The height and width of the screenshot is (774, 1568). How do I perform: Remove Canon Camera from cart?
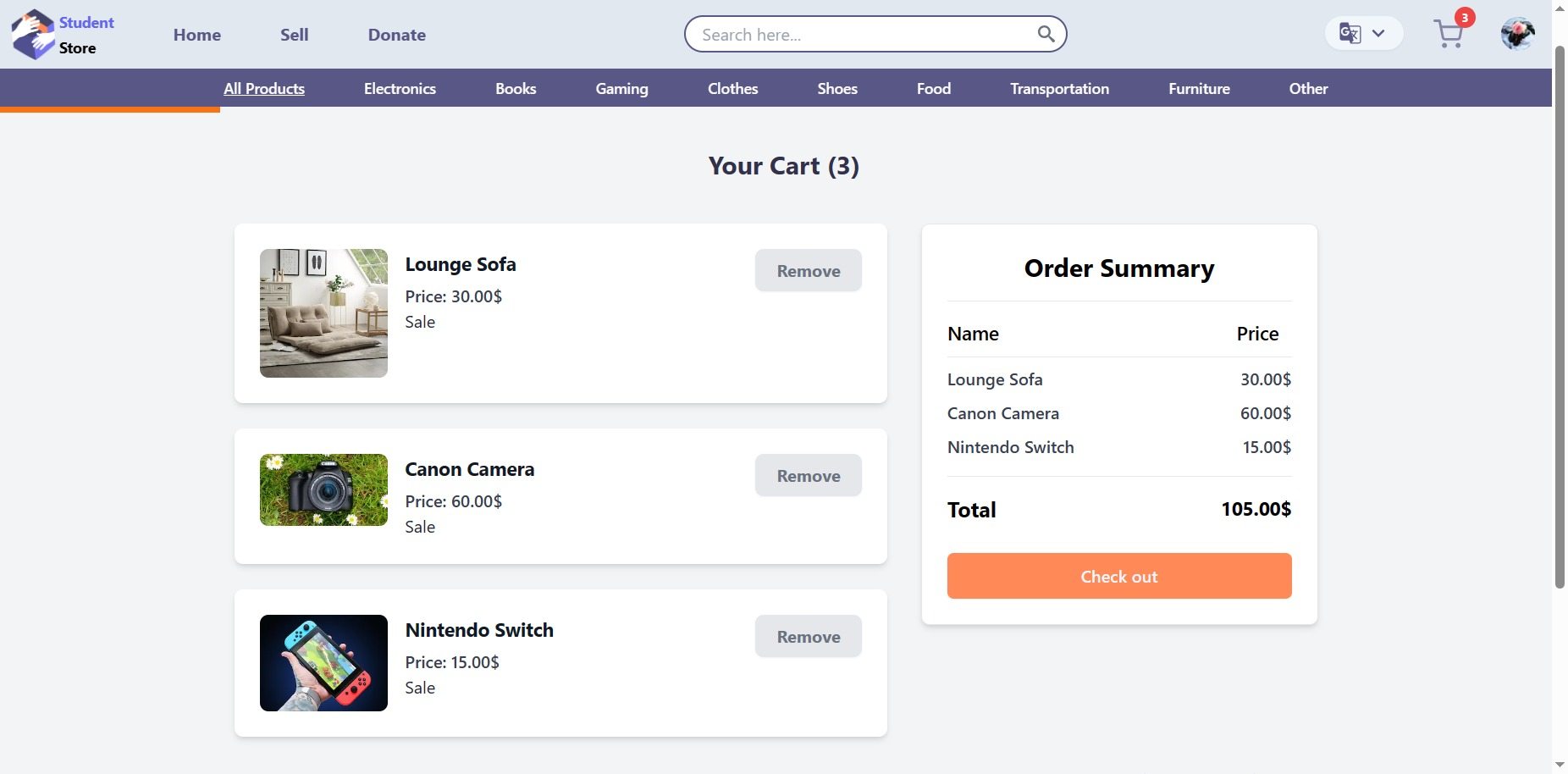(x=809, y=476)
